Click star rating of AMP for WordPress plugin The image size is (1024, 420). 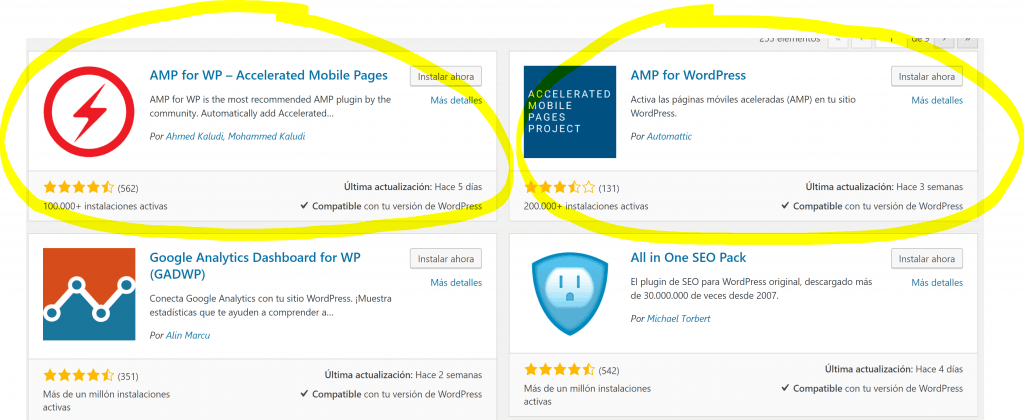[560, 188]
